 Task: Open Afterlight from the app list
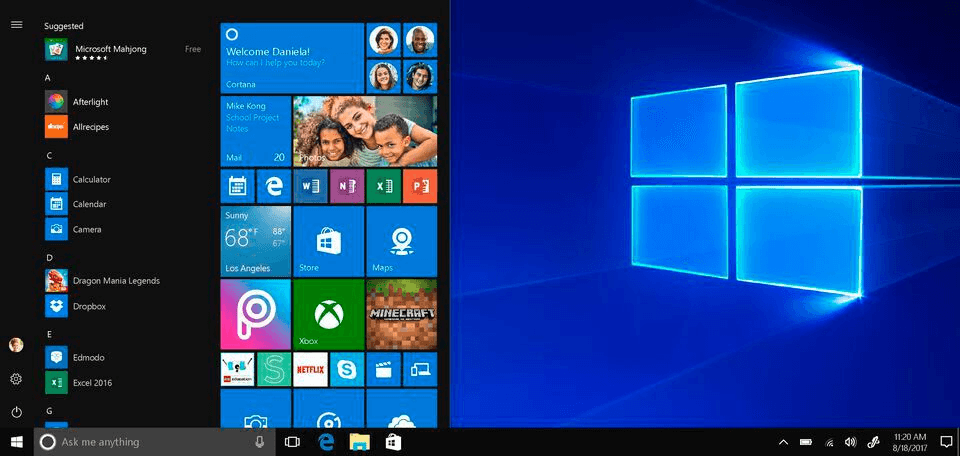[90, 102]
